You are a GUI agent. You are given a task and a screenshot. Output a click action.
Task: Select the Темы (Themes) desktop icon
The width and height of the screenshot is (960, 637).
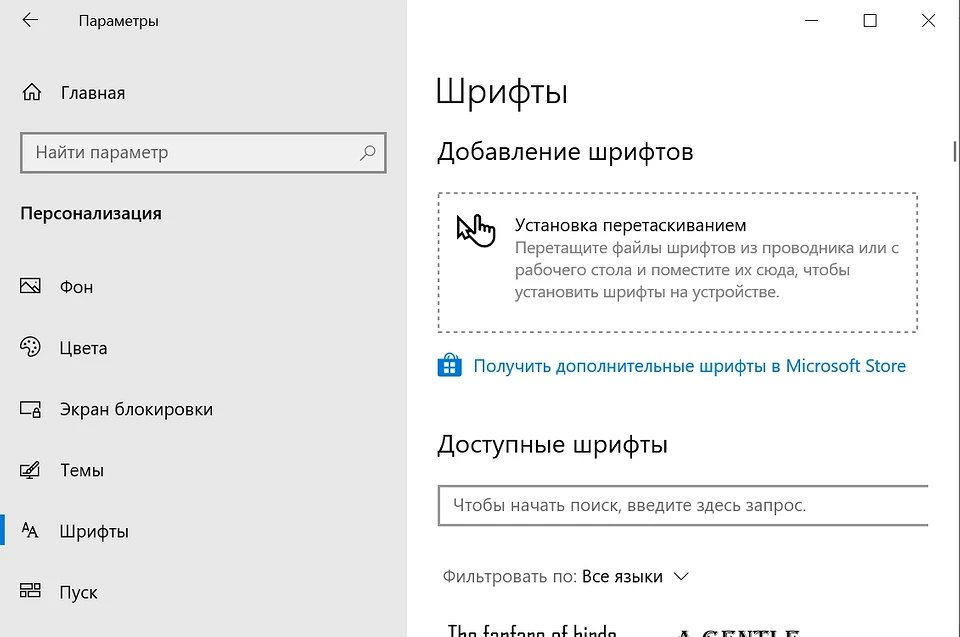[x=30, y=470]
